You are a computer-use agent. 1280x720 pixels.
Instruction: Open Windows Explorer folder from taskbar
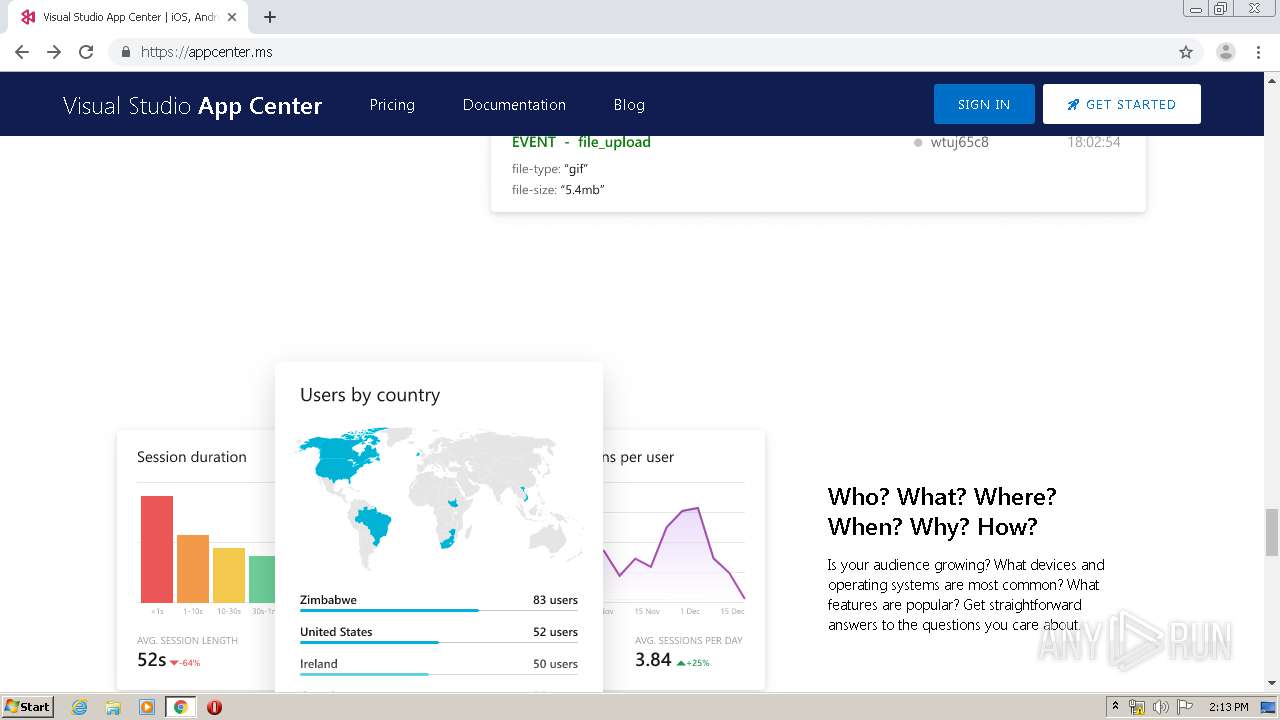(113, 707)
